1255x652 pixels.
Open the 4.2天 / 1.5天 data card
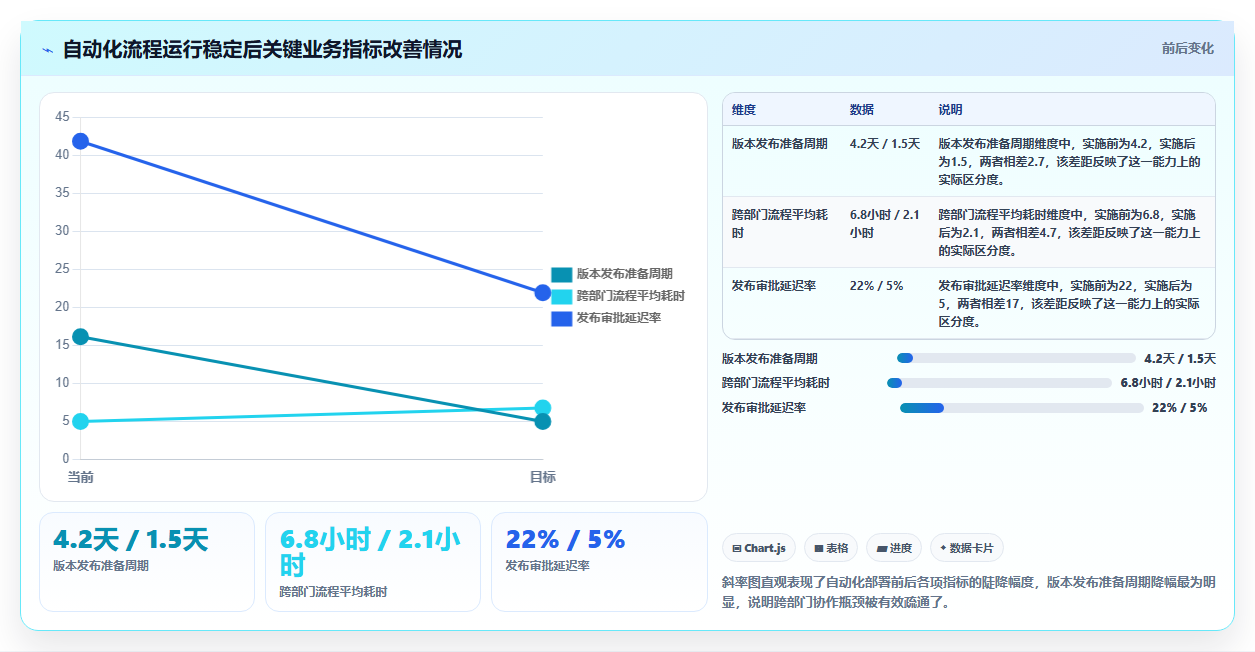(x=147, y=561)
